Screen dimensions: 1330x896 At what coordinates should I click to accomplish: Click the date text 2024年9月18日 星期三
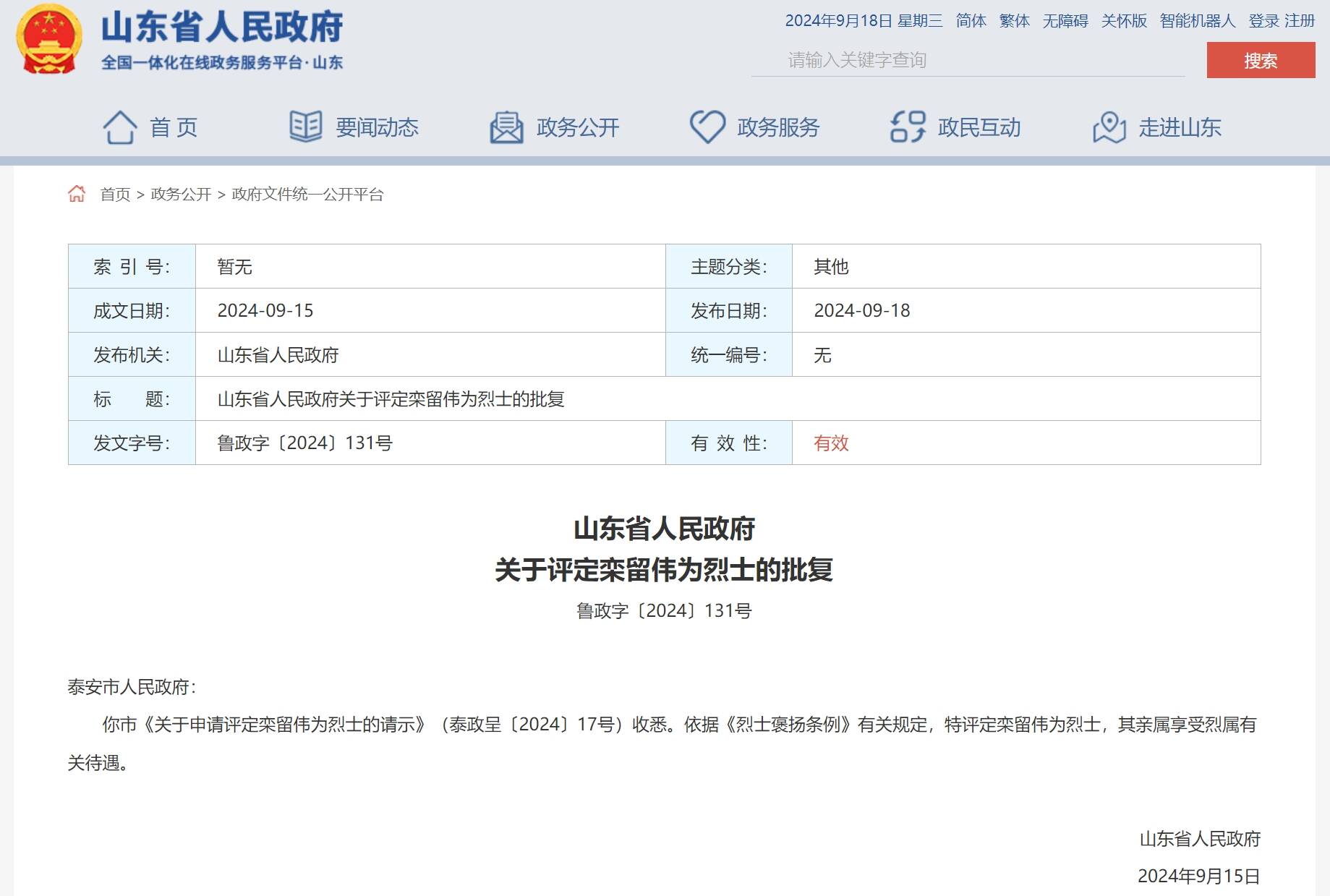(864, 21)
